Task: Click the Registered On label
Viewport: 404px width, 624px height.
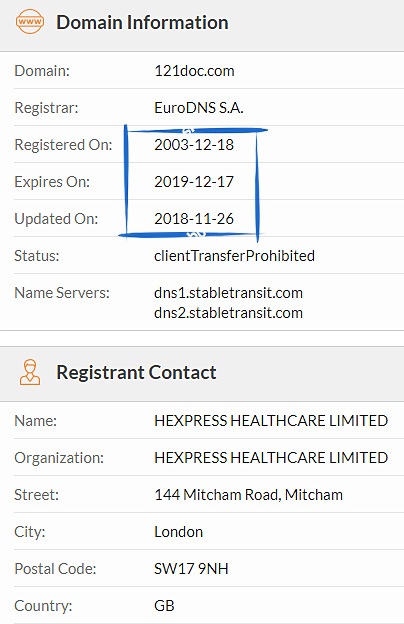Action: (63, 145)
